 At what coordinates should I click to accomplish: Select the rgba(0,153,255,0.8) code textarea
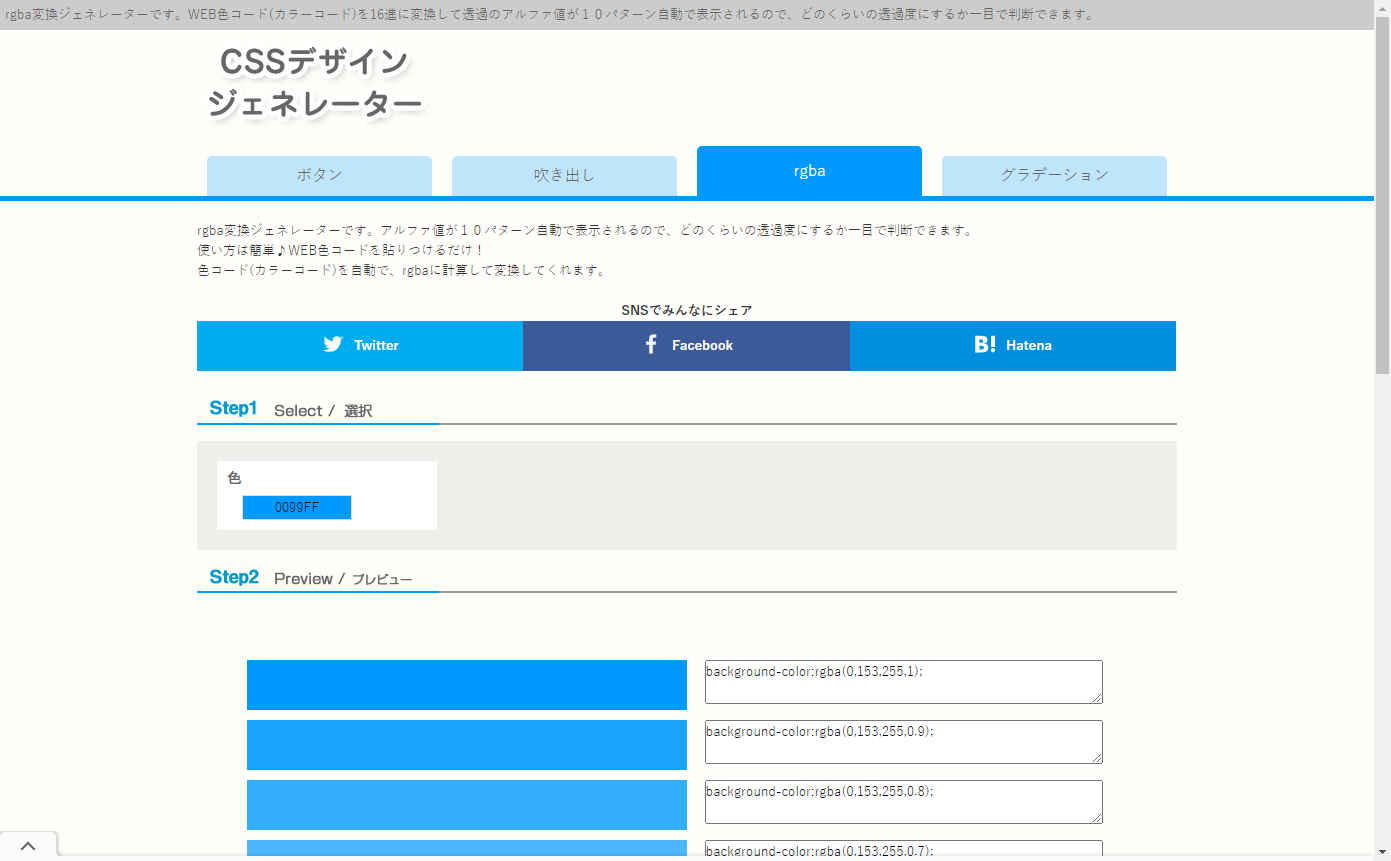coord(903,802)
